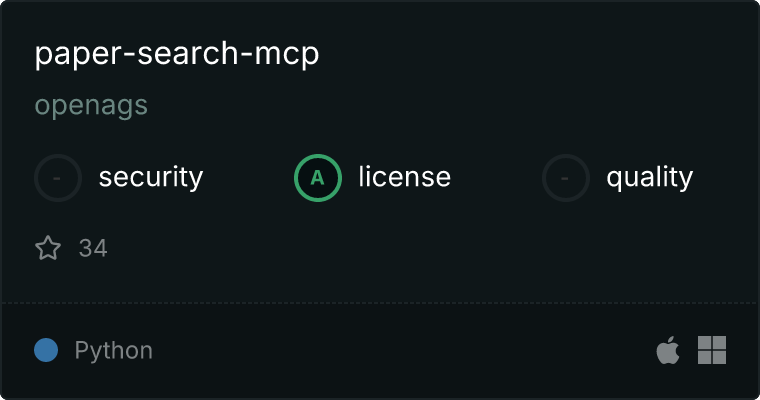This screenshot has width=760, height=400.
Task: Click the blue Python language dot
Action: [46, 350]
